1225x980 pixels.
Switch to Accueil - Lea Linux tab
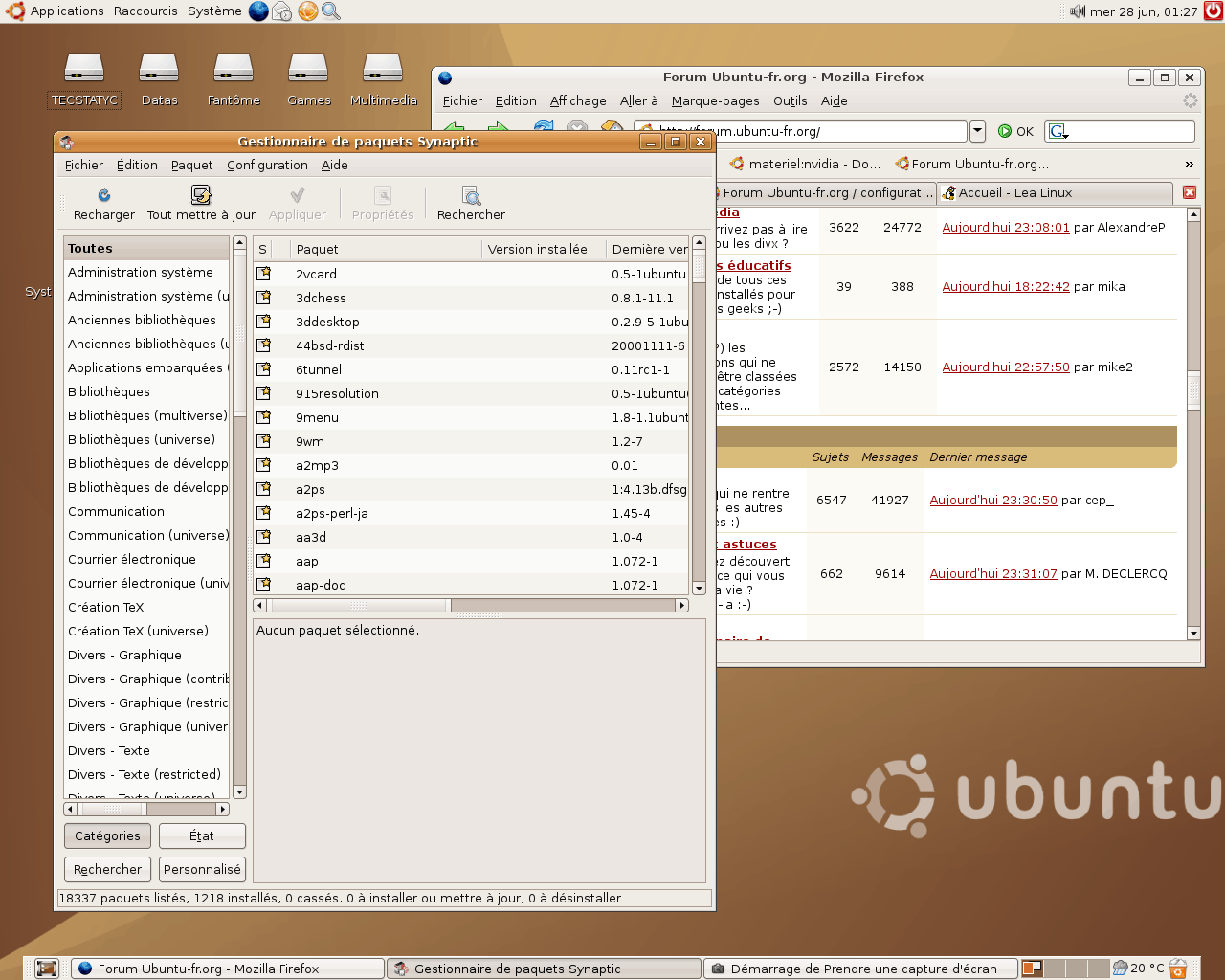(1055, 192)
